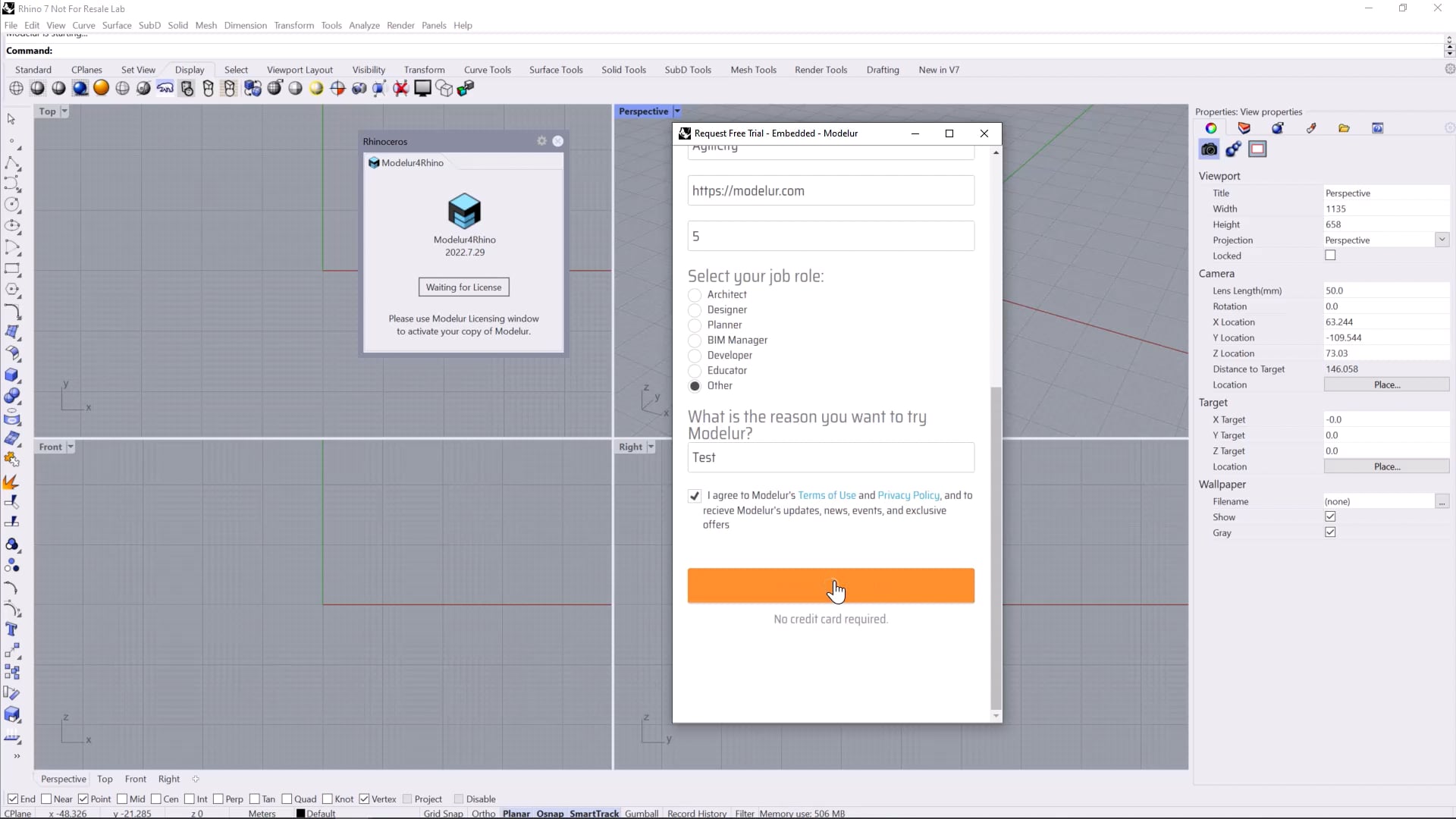Click the black monitor icon in Display toolbar
Image resolution: width=1456 pixels, height=819 pixels.
[422, 89]
